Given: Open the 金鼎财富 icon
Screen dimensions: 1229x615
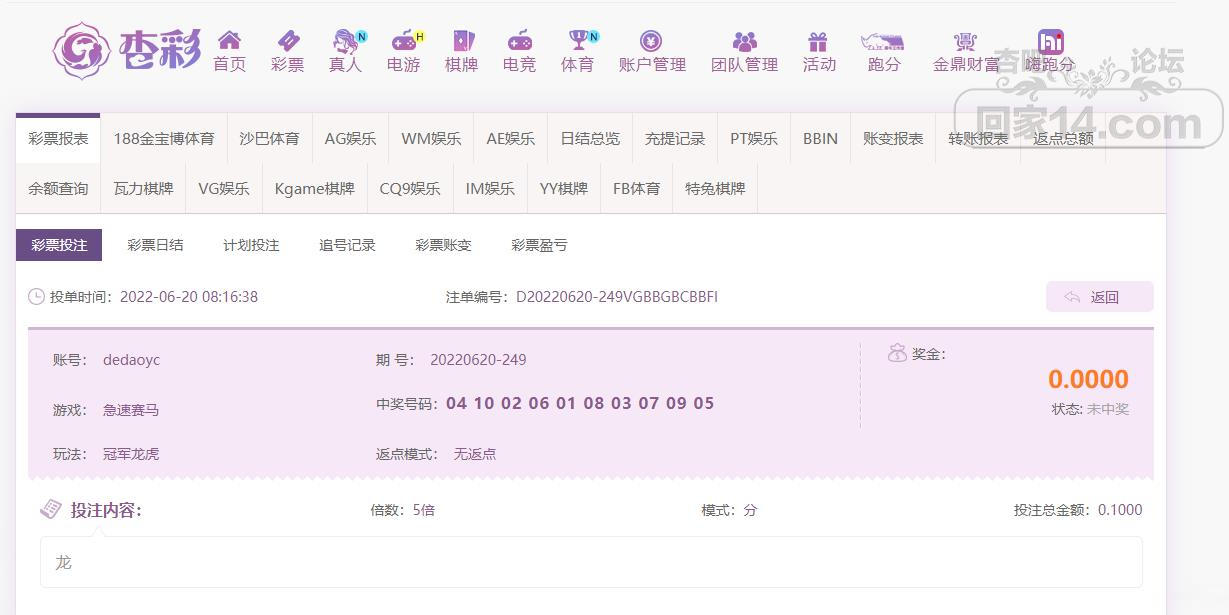Looking at the screenshot, I should point(965,41).
